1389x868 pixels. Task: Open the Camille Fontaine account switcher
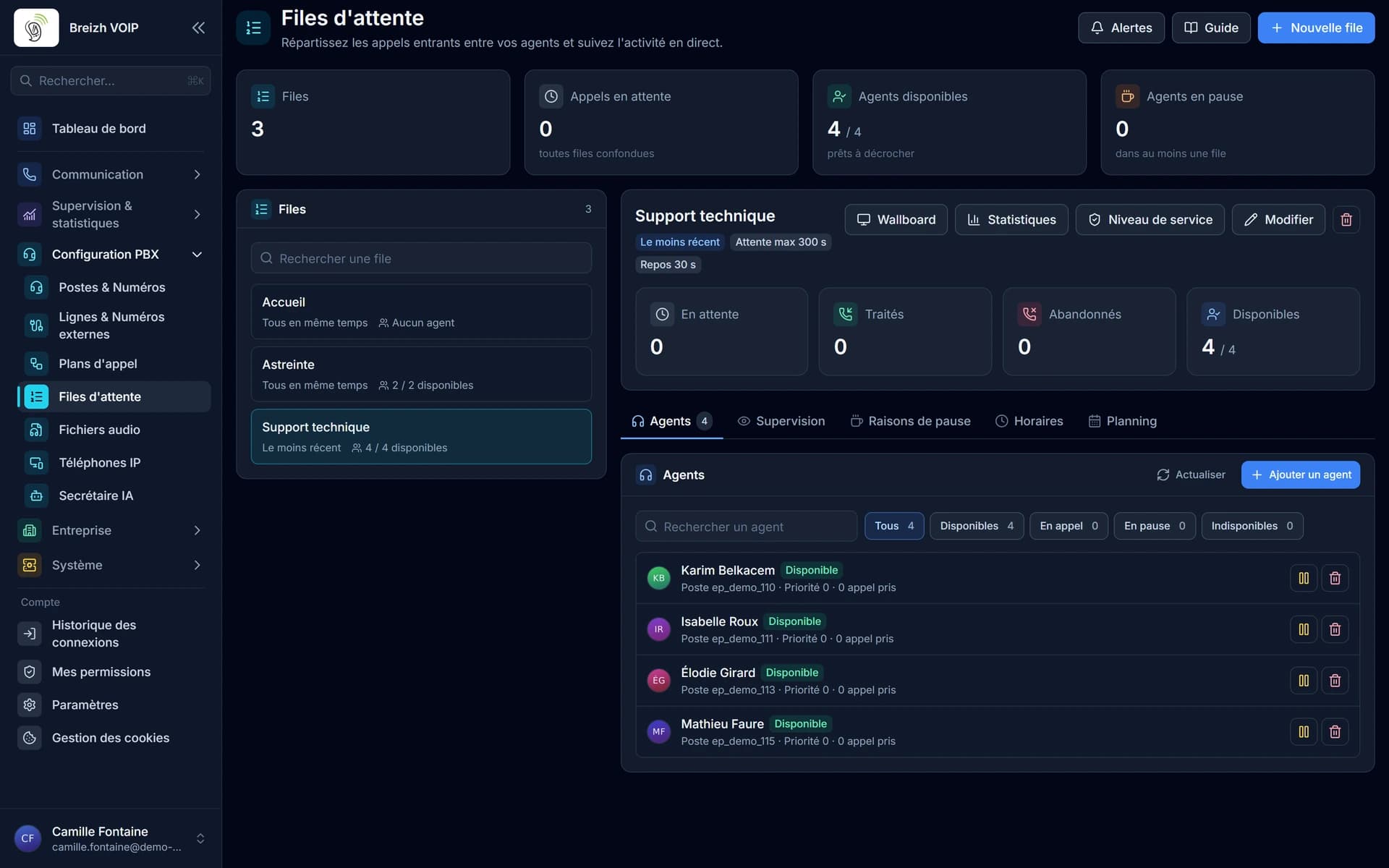[111, 838]
